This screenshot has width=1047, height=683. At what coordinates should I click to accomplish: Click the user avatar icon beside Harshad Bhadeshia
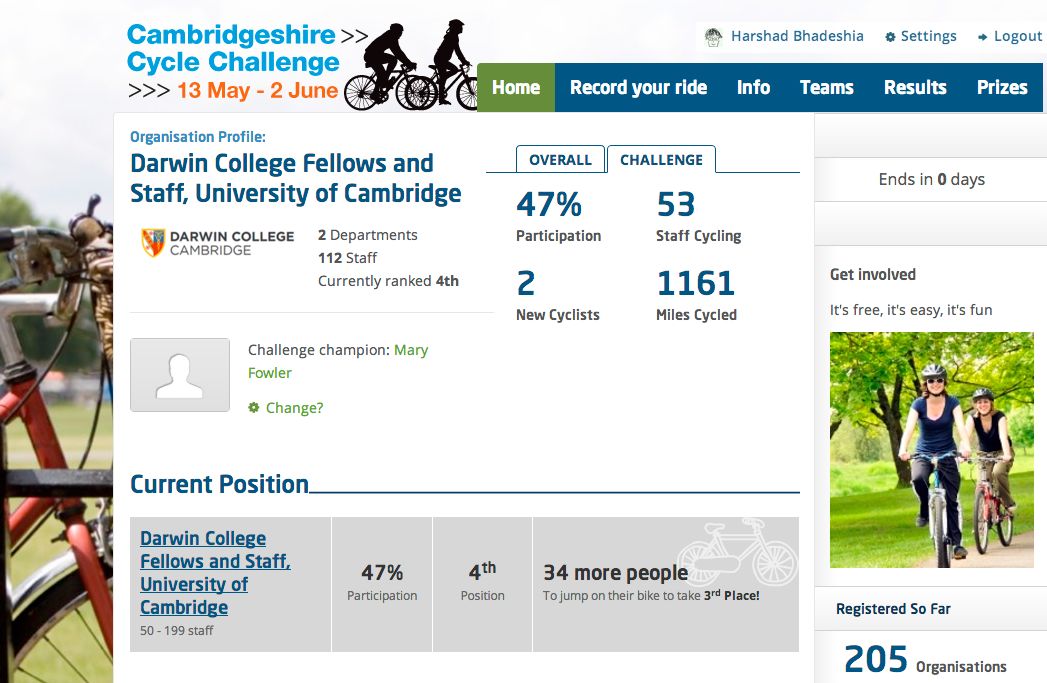[713, 37]
